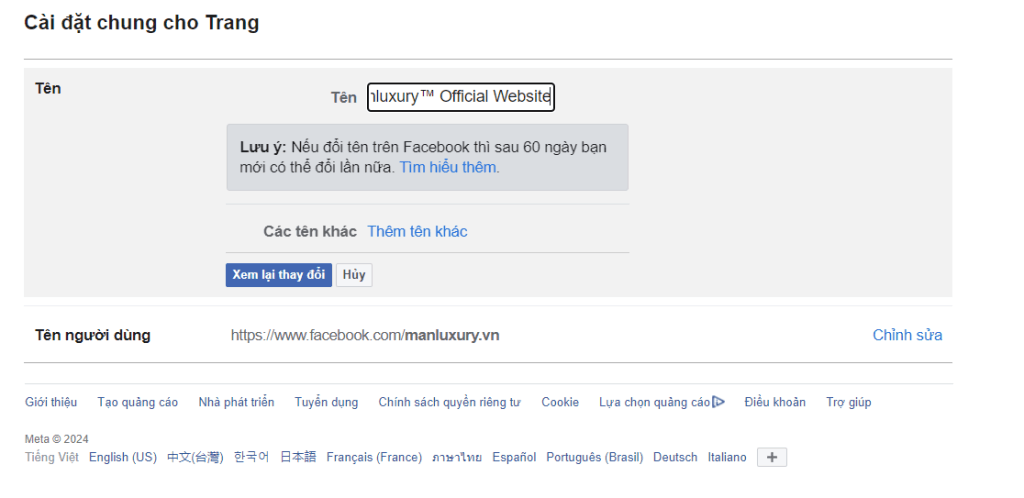Switch language to English (US)

[x=123, y=457]
